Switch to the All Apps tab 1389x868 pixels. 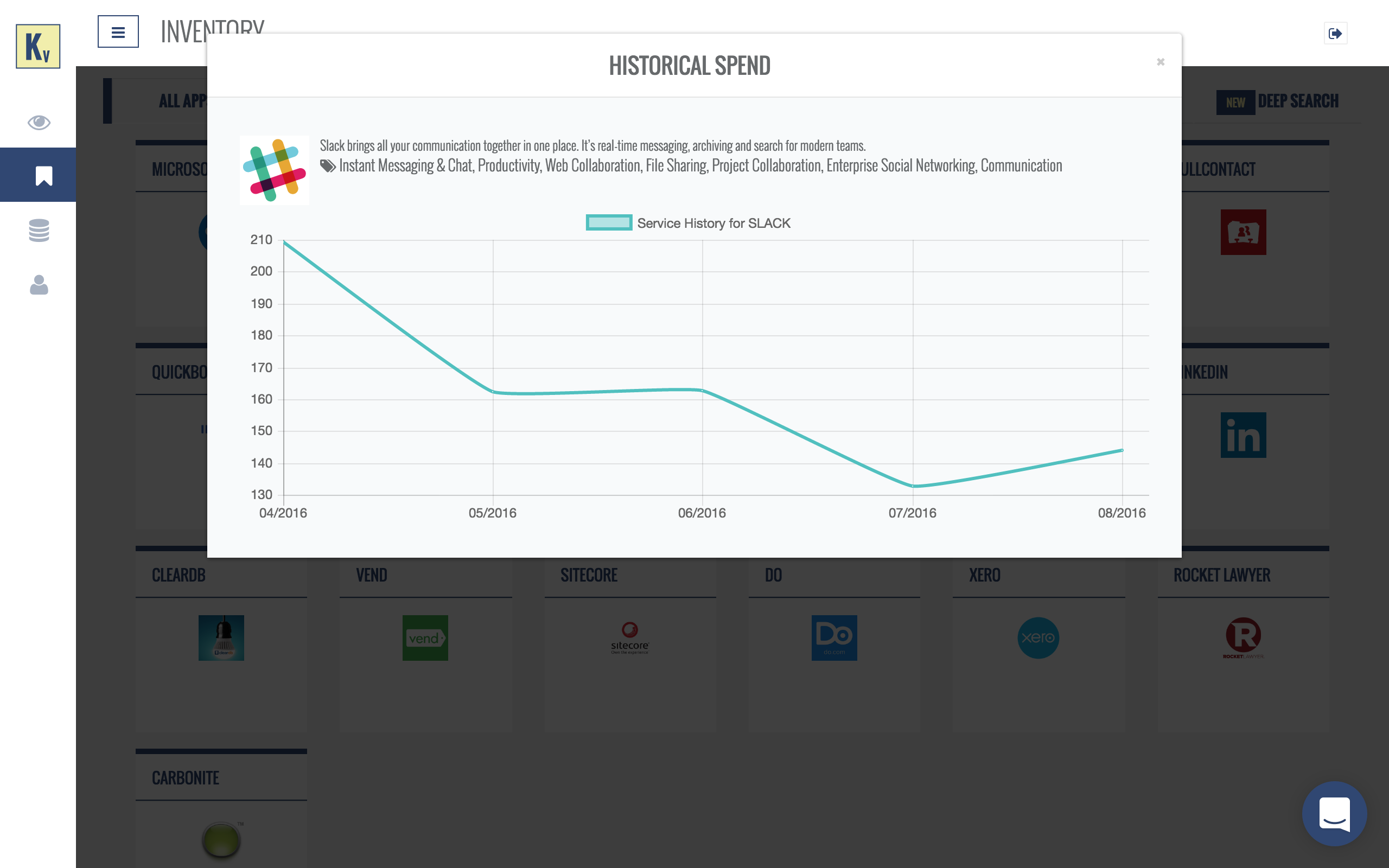(x=182, y=101)
